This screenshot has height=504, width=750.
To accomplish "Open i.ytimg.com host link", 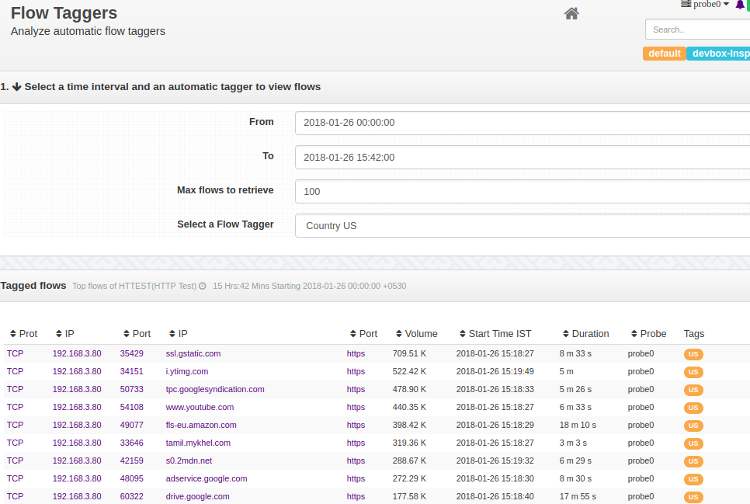I will pyautogui.click(x=187, y=372).
